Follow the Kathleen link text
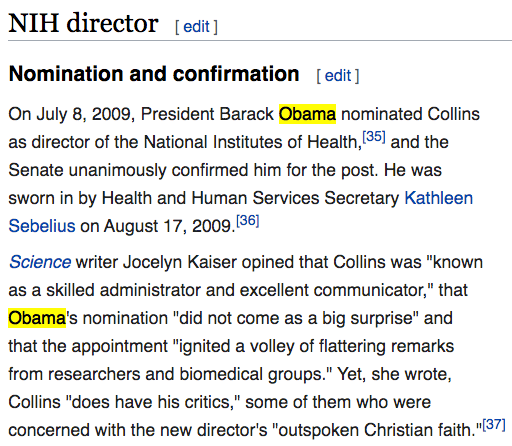The image size is (512, 446). (x=439, y=198)
